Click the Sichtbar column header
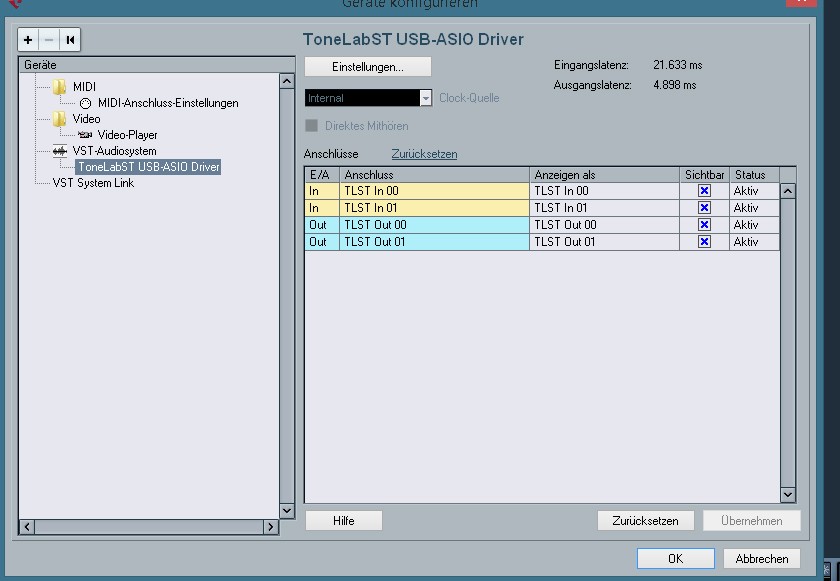Image resolution: width=840 pixels, height=581 pixels. [x=704, y=175]
